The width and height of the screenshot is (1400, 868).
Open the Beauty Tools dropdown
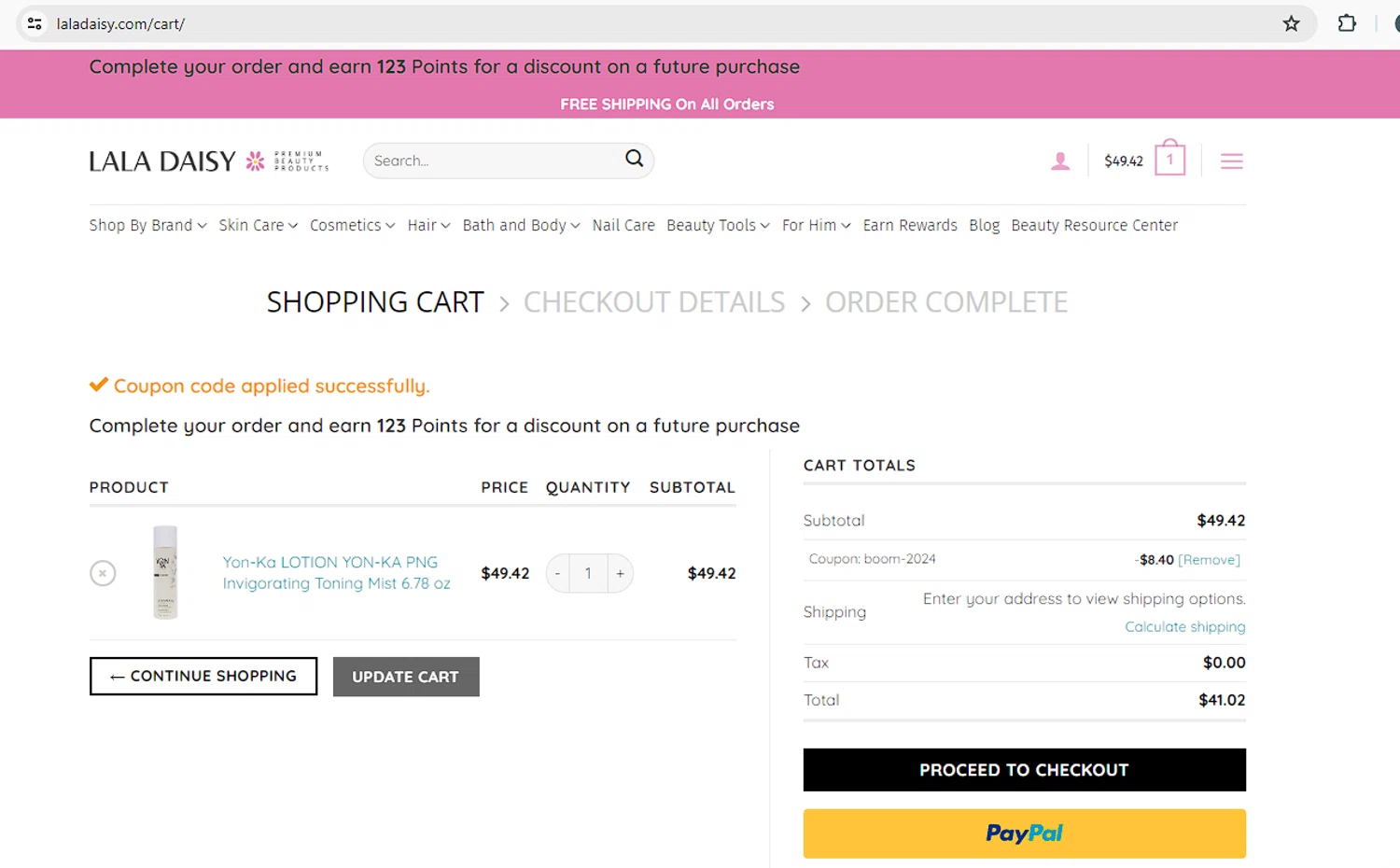718,226
